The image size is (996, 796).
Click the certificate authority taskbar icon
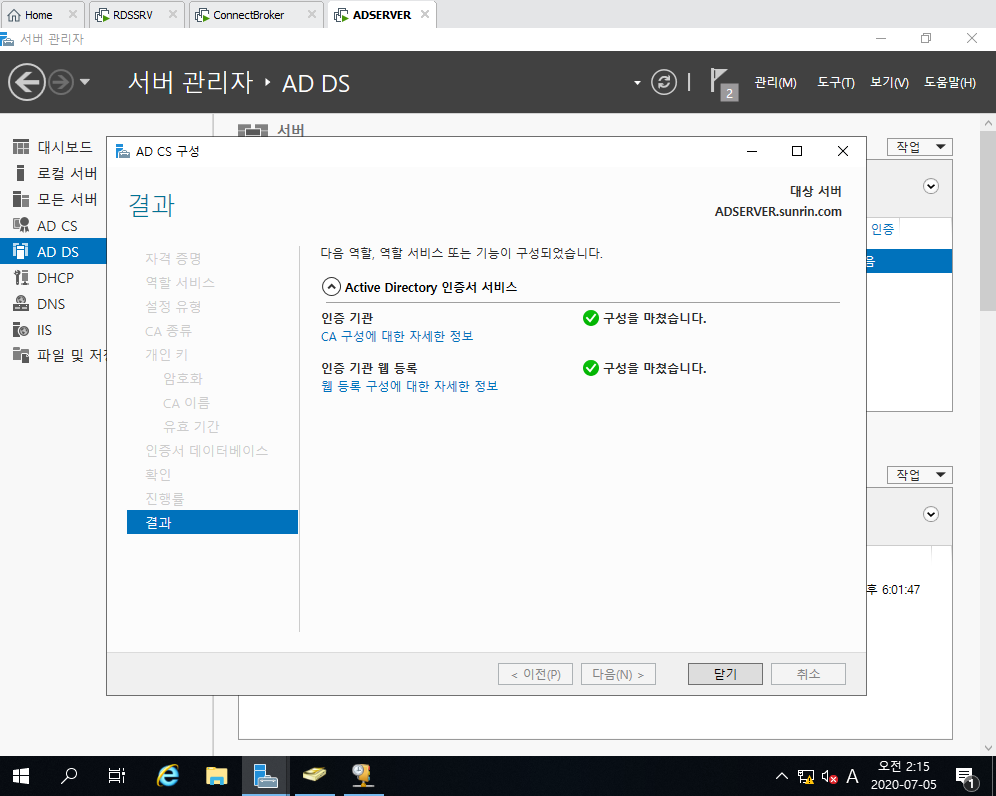(363, 776)
